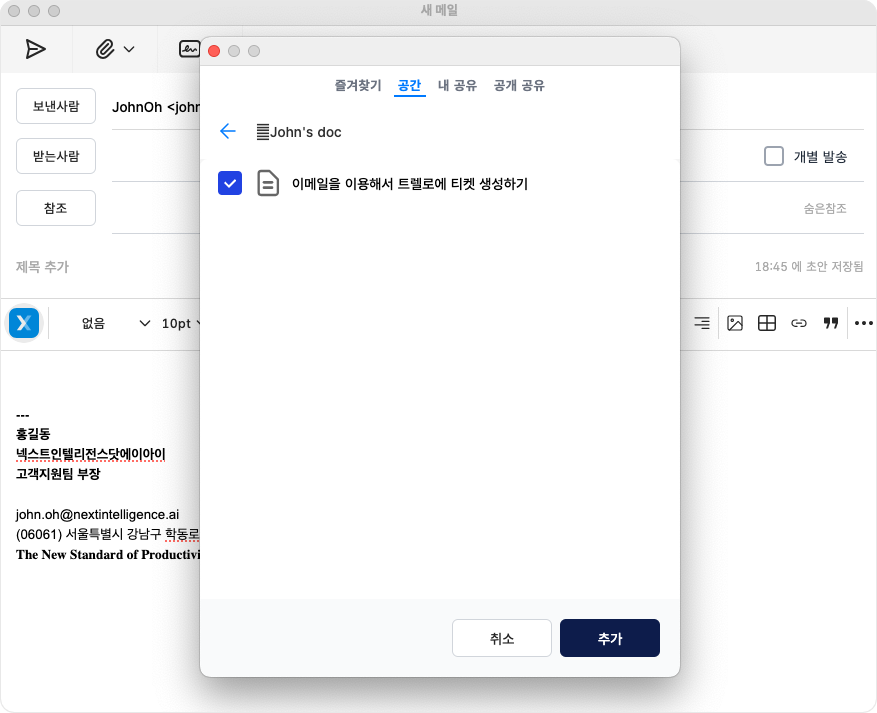Select the 공간 tab
This screenshot has height=713, width=877.
[x=409, y=86]
